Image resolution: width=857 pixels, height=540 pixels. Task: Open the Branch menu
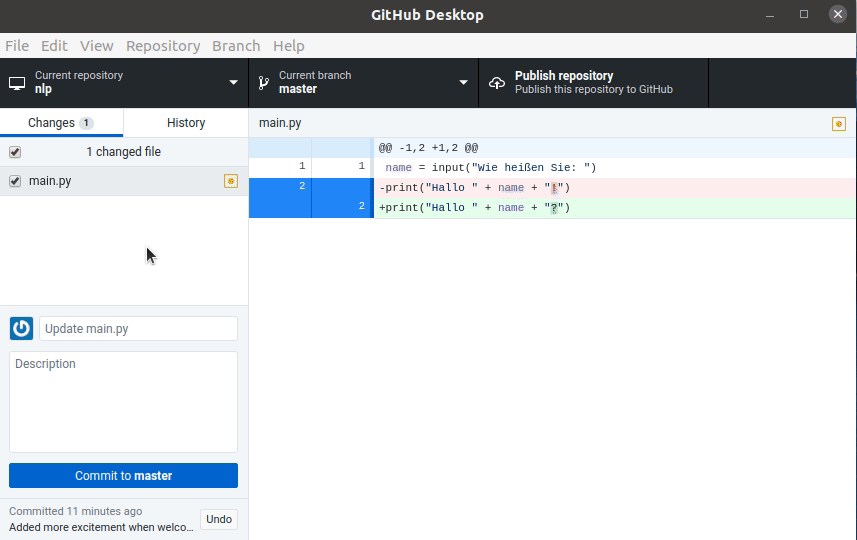236,46
